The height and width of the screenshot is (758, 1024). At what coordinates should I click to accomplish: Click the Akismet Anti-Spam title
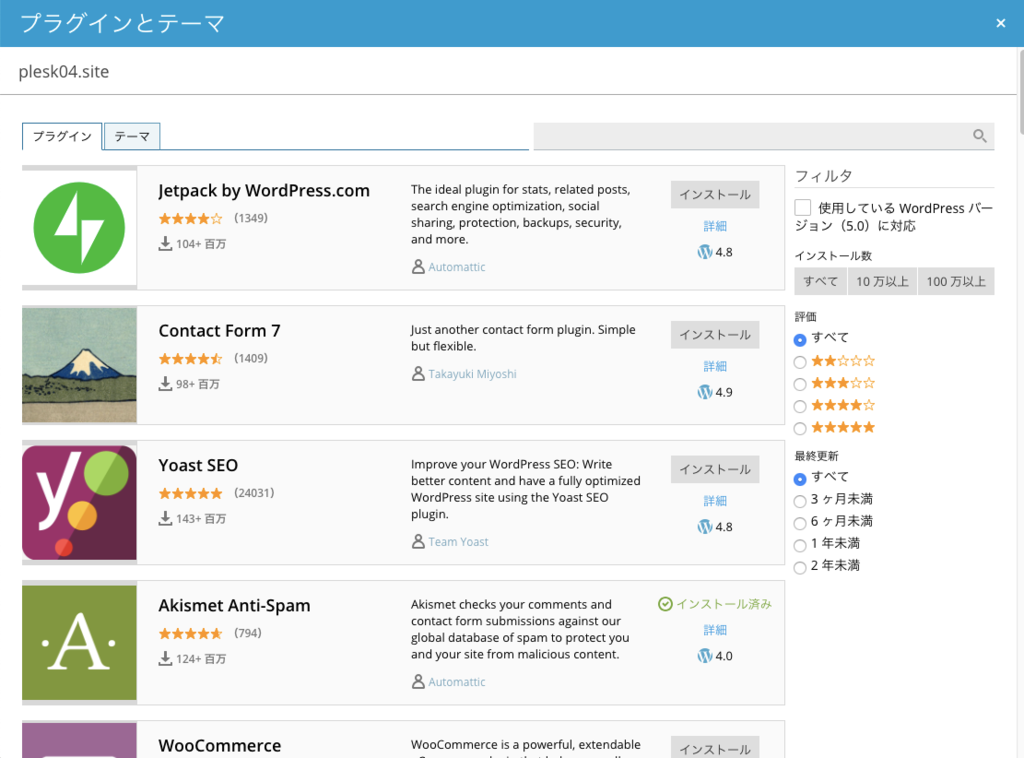[x=234, y=606]
